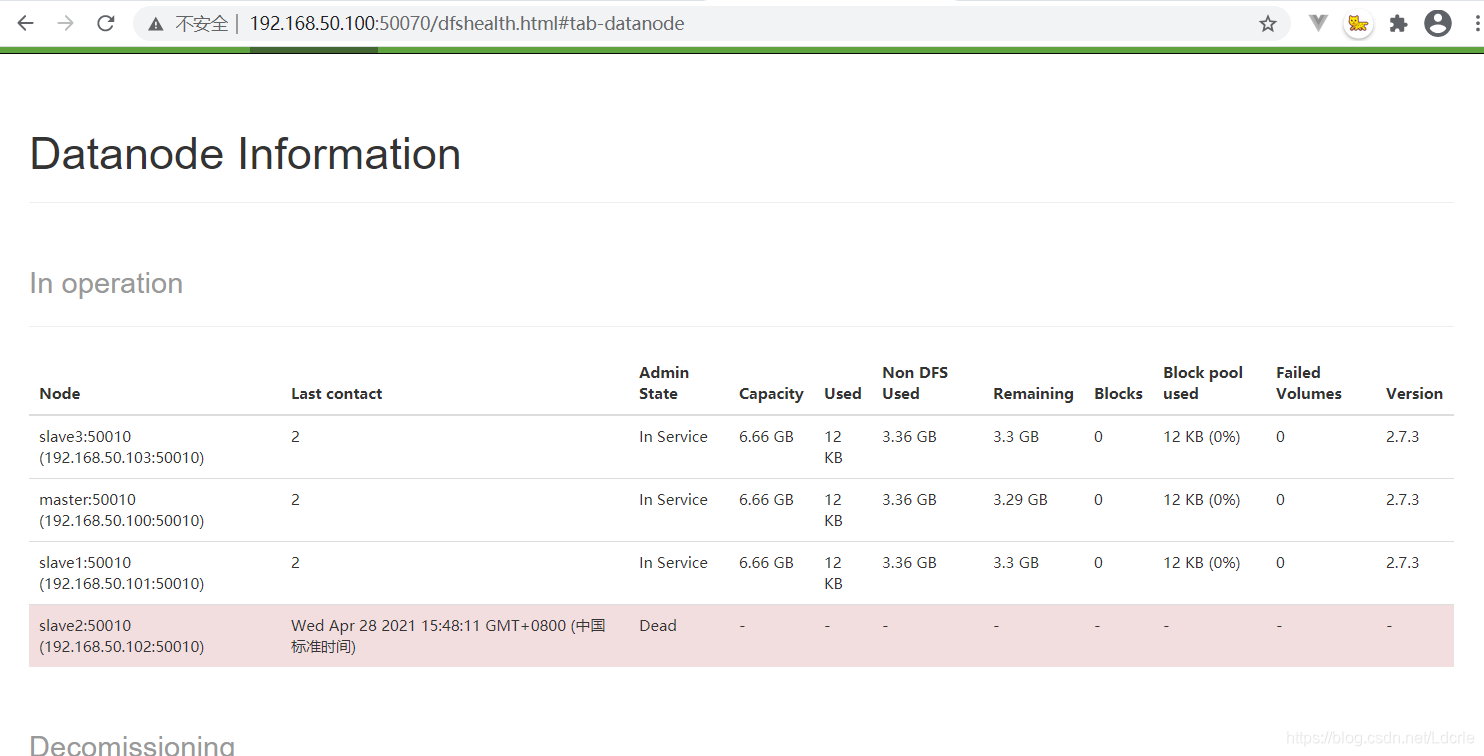
Task: Click master's 3.29 GB remaining value
Action: [x=1020, y=500]
